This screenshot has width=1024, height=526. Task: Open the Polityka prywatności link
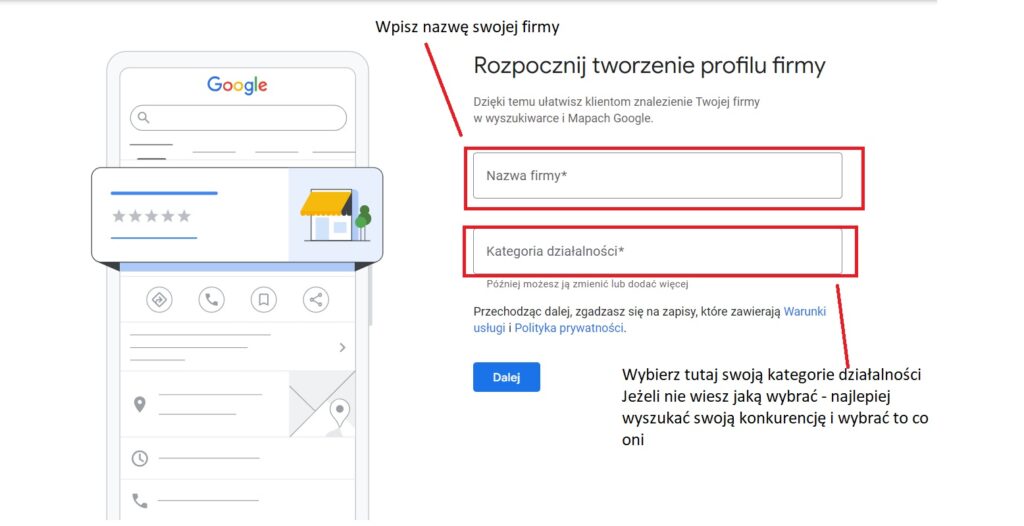pos(569,328)
